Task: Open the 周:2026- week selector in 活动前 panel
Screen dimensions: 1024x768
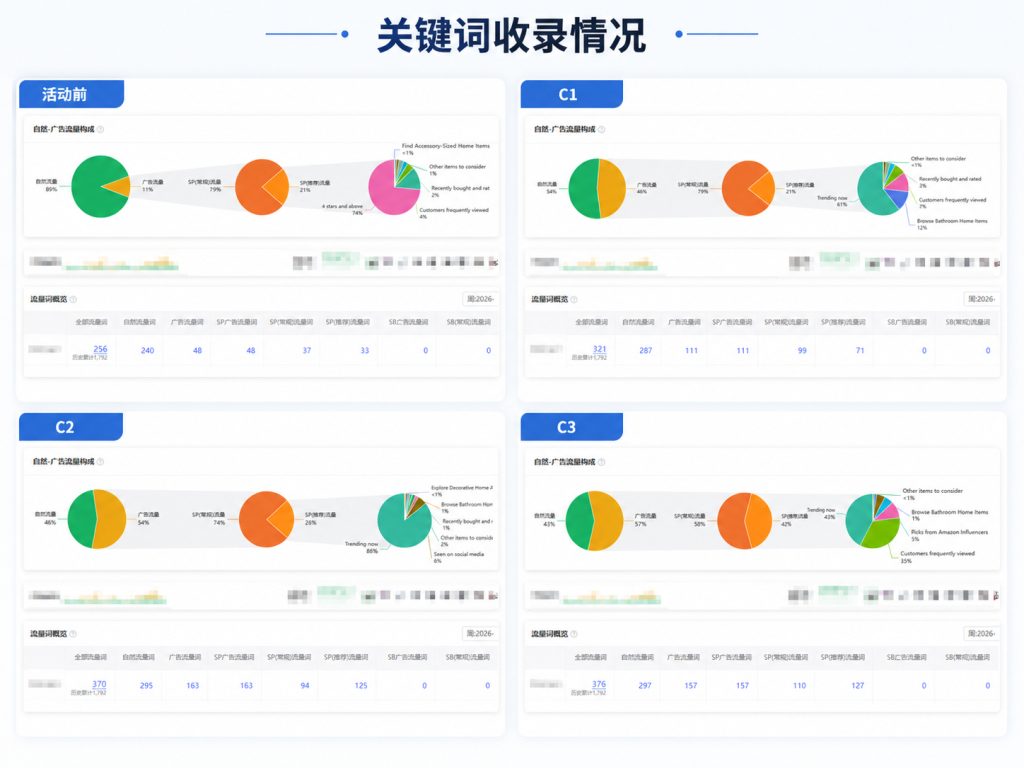Action: 480,299
